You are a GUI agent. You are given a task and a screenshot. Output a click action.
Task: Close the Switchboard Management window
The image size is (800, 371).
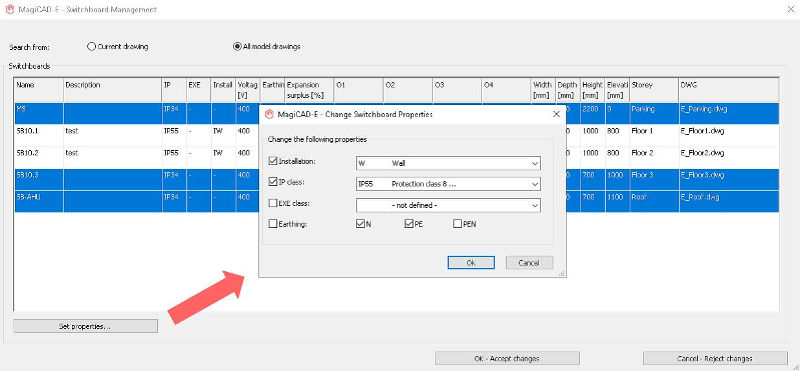[x=792, y=9]
